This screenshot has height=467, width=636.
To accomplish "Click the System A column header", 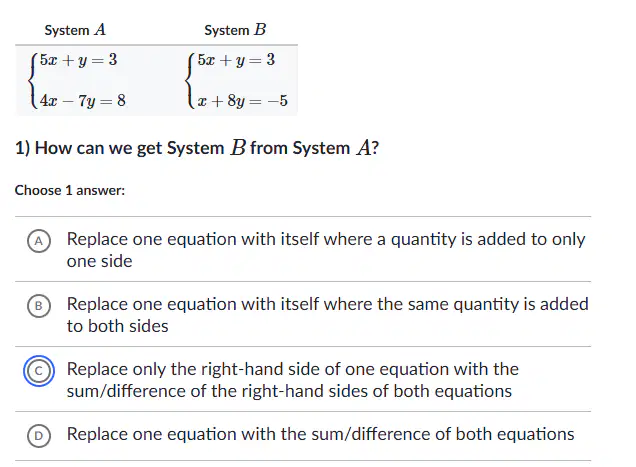I will point(75,30).
